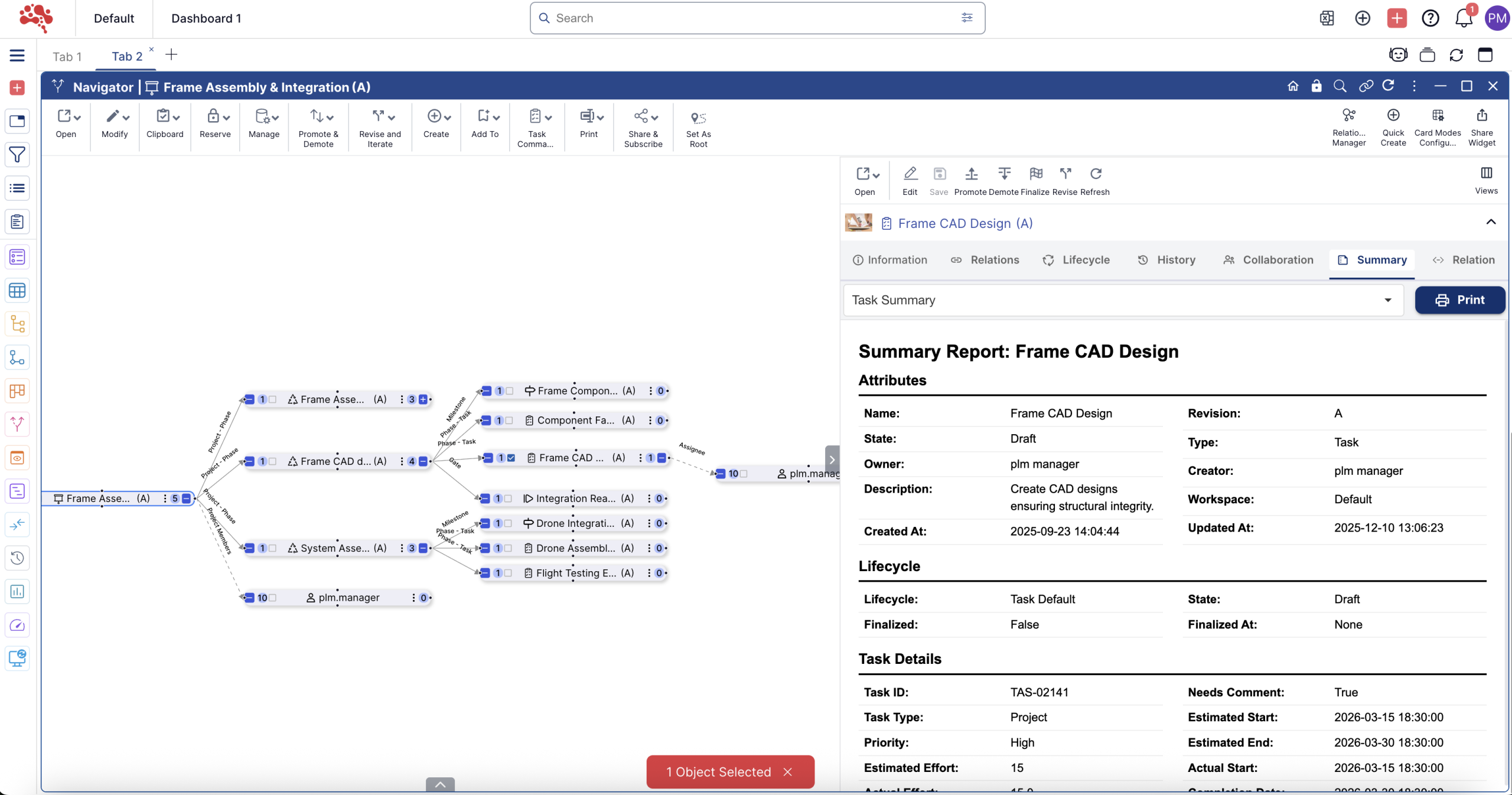Screen dimensions: 1512x795
Task: Dismiss the 1 Object Selected message
Action: pyautogui.click(x=788, y=772)
